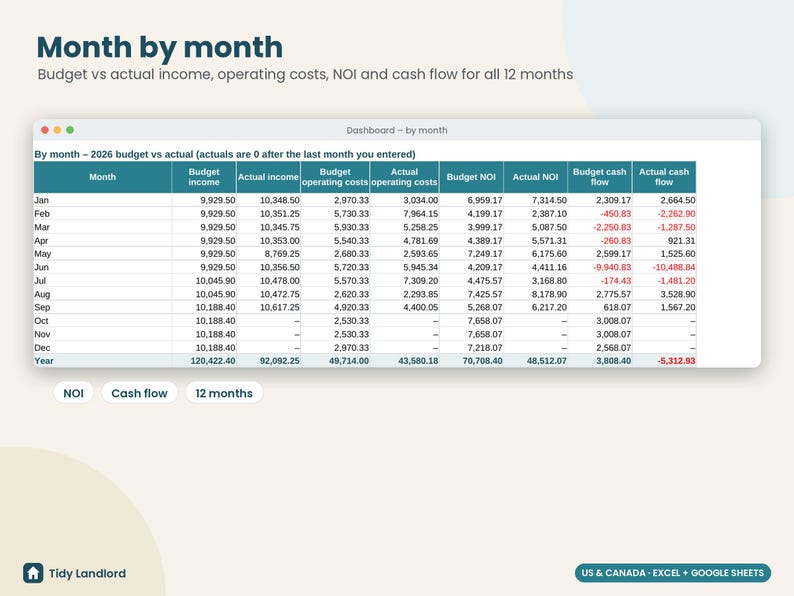The image size is (794, 596).
Task: Click the Actual cash flow column header
Action: [x=664, y=177]
